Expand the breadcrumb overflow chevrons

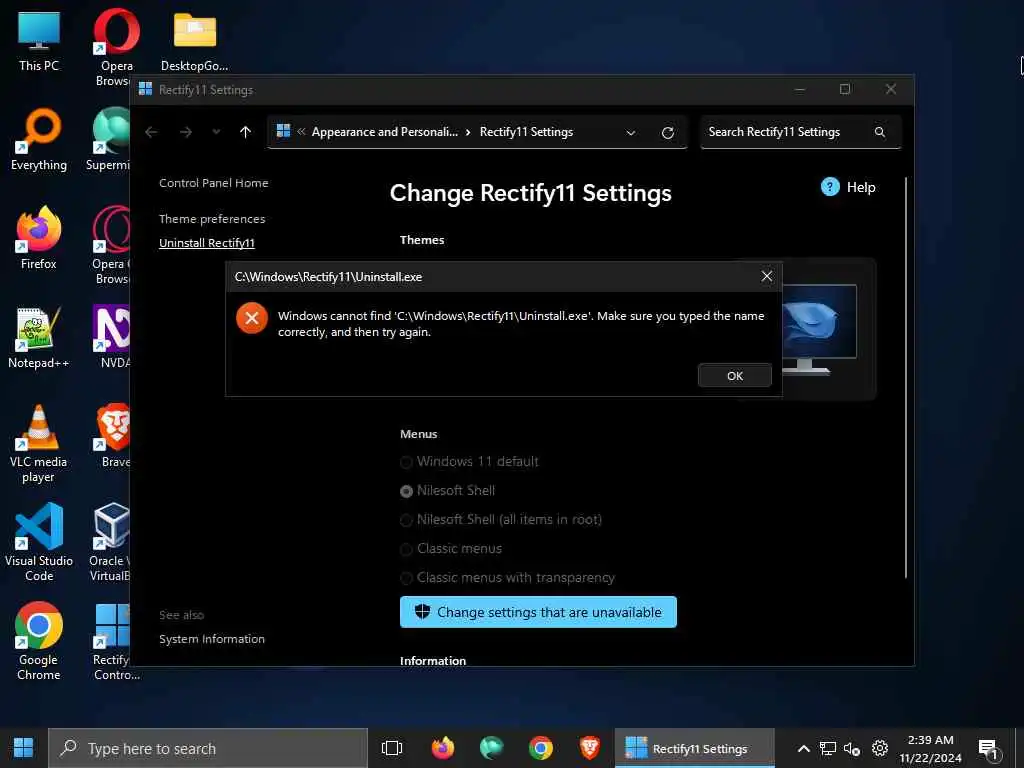pyautogui.click(x=301, y=131)
